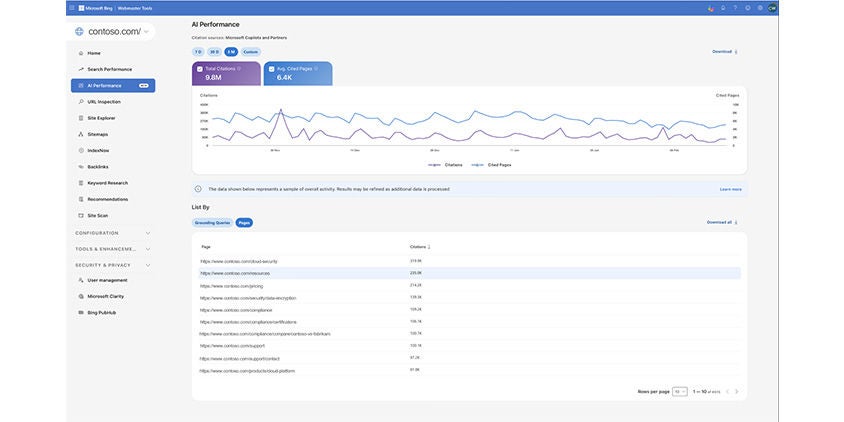Open the contoso.com site selector dropdown
Image resolution: width=844 pixels, height=422 pixels.
[x=147, y=32]
